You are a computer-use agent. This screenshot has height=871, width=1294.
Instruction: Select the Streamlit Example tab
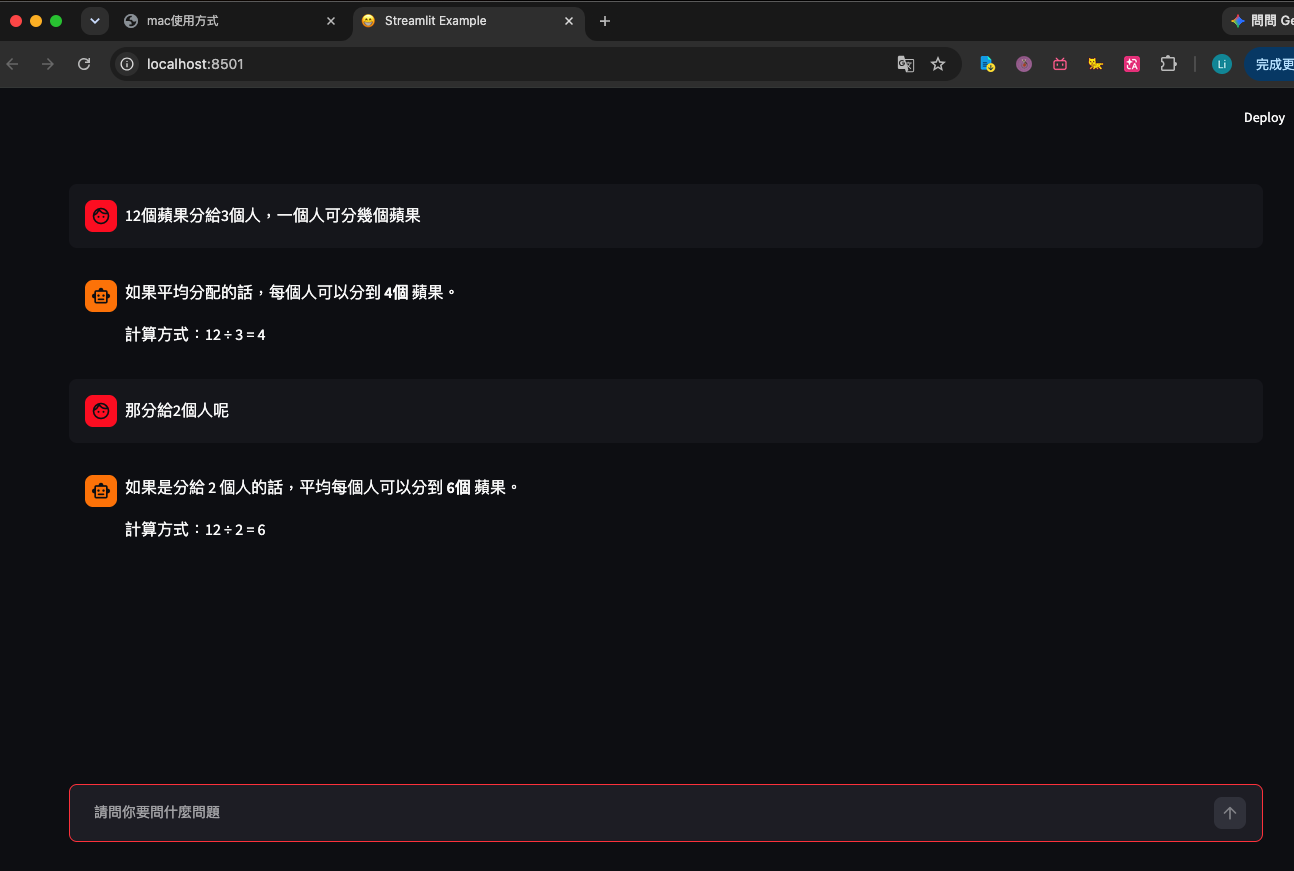pyautogui.click(x=468, y=20)
